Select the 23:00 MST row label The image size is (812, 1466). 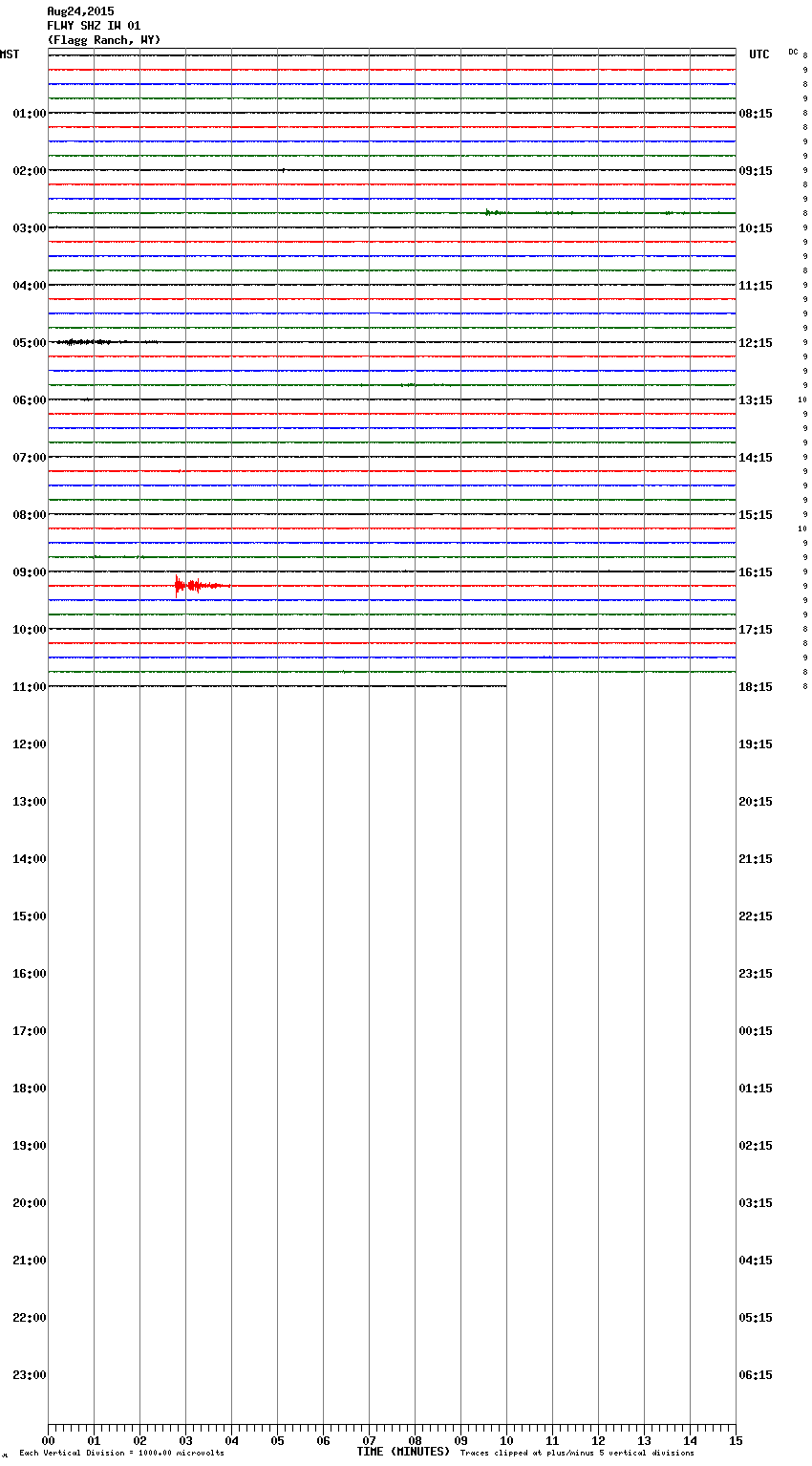29,1375
